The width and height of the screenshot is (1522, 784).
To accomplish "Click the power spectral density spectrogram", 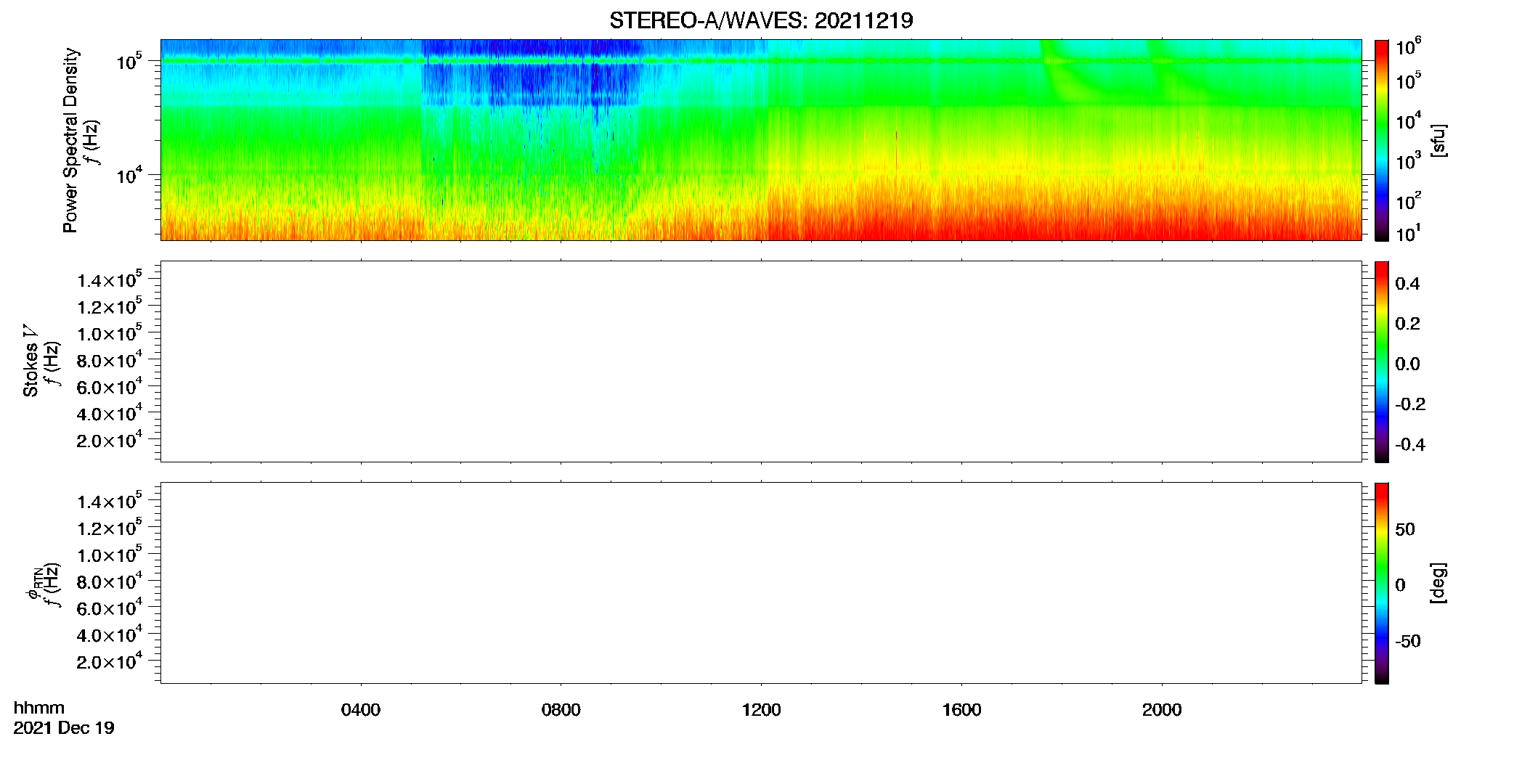I will coord(761,140).
